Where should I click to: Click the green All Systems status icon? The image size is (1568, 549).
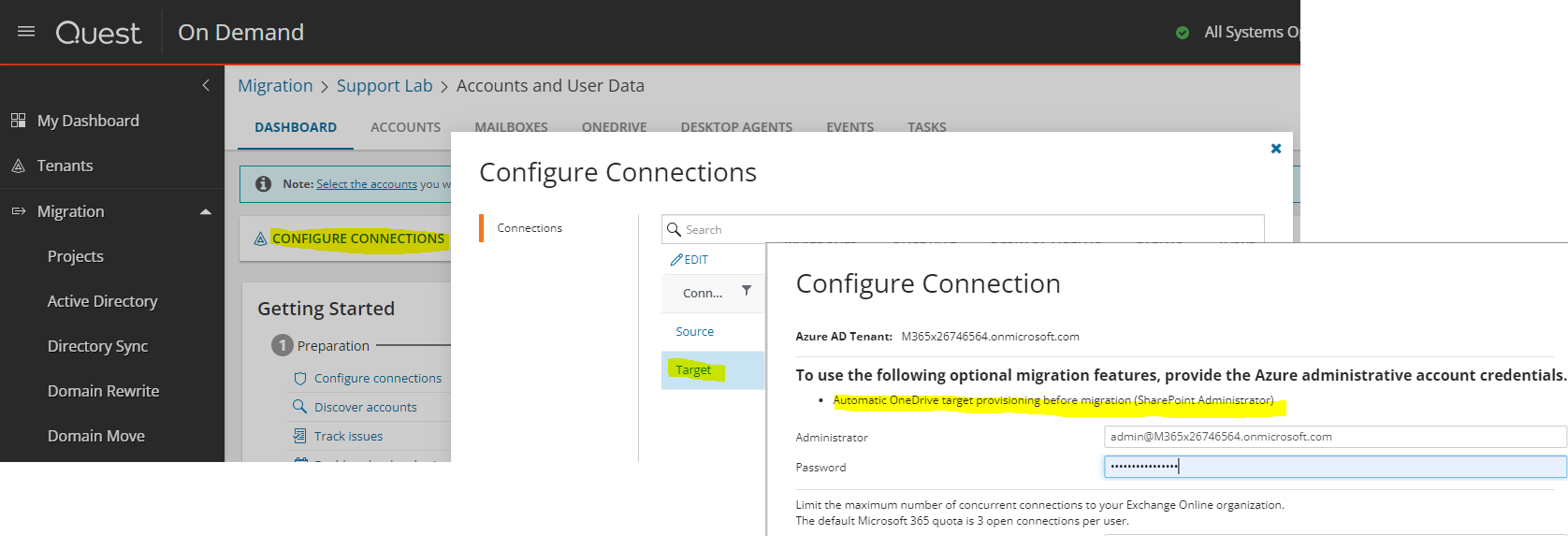pos(1183,33)
